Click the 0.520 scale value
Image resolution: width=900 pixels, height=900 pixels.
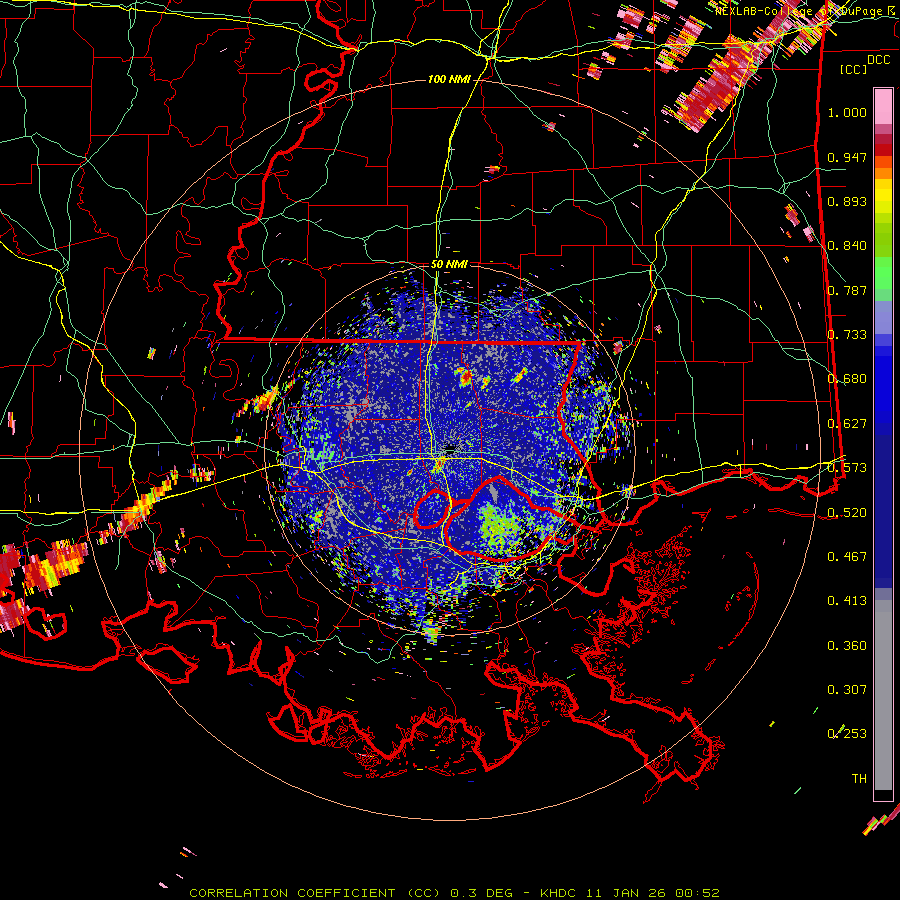pos(847,512)
